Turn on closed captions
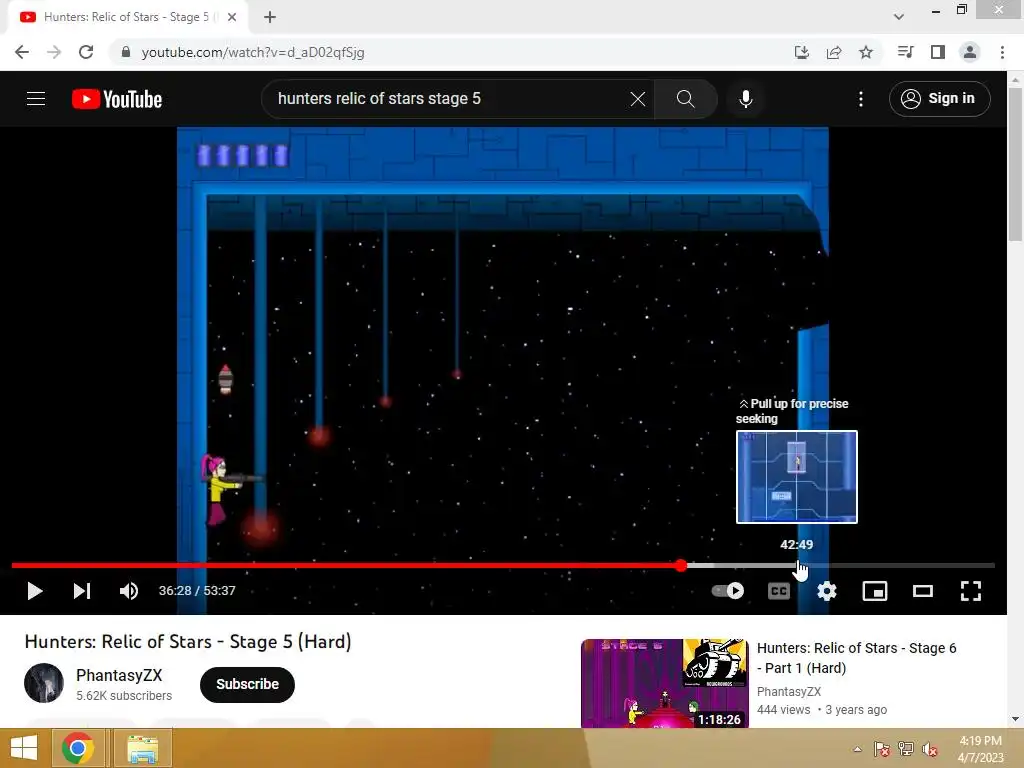1024x768 pixels. point(778,591)
